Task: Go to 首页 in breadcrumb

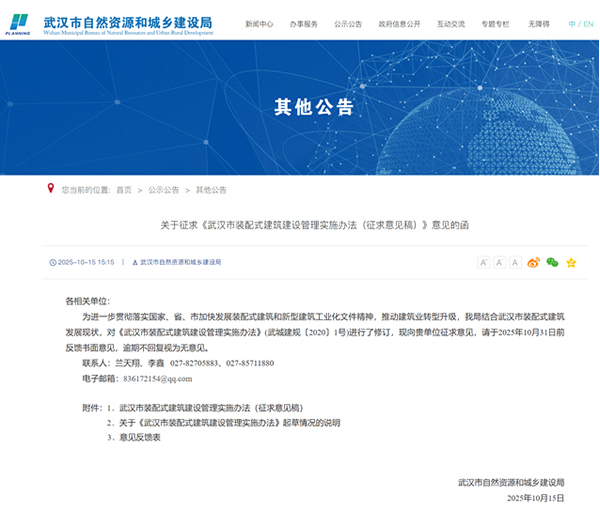Action: (123, 189)
